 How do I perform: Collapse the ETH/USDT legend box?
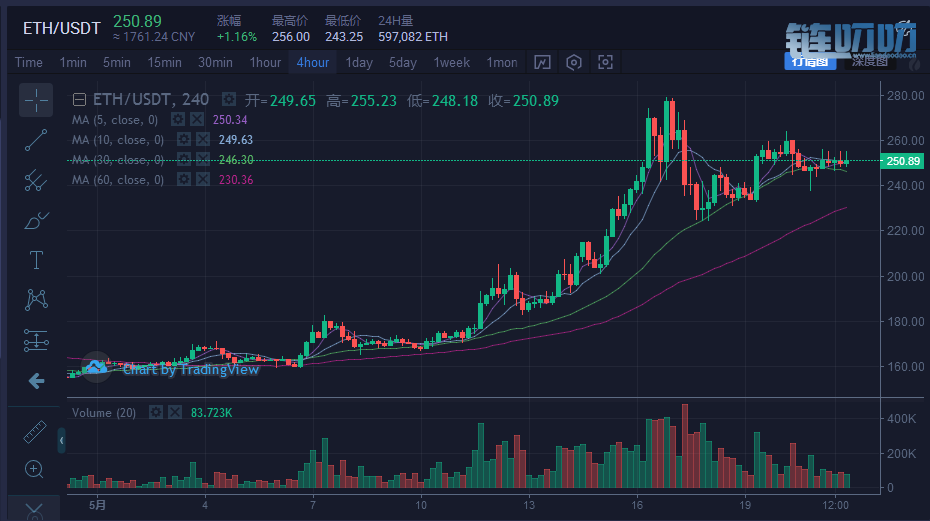tap(79, 100)
